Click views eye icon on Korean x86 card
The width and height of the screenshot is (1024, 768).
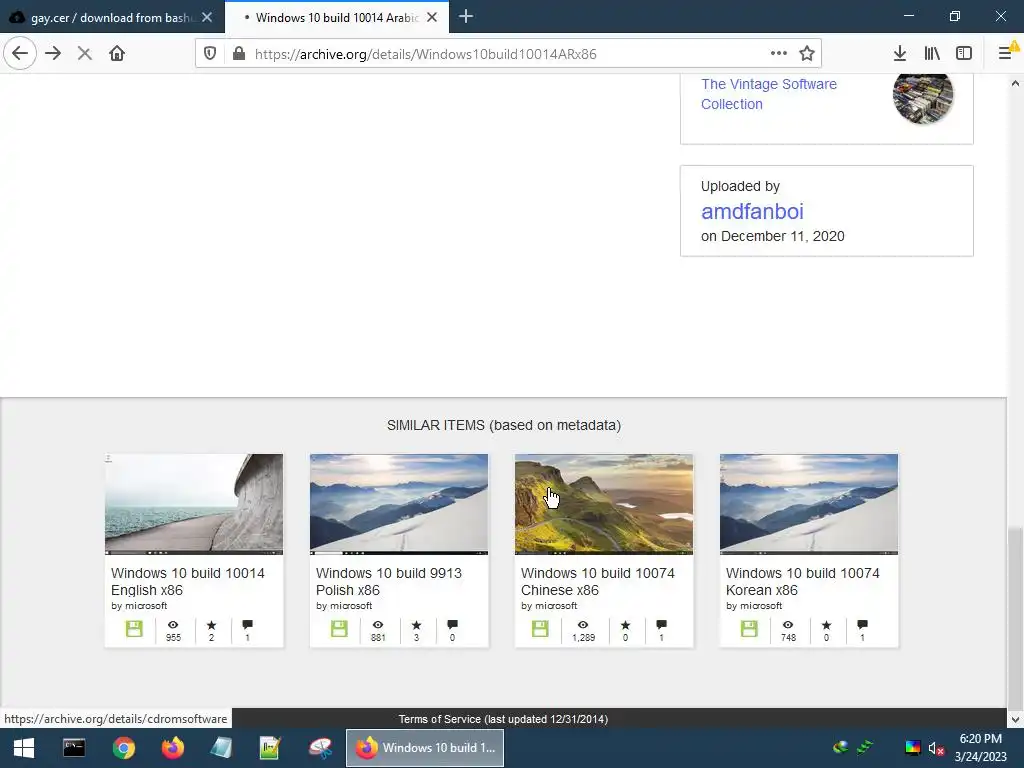point(788,625)
